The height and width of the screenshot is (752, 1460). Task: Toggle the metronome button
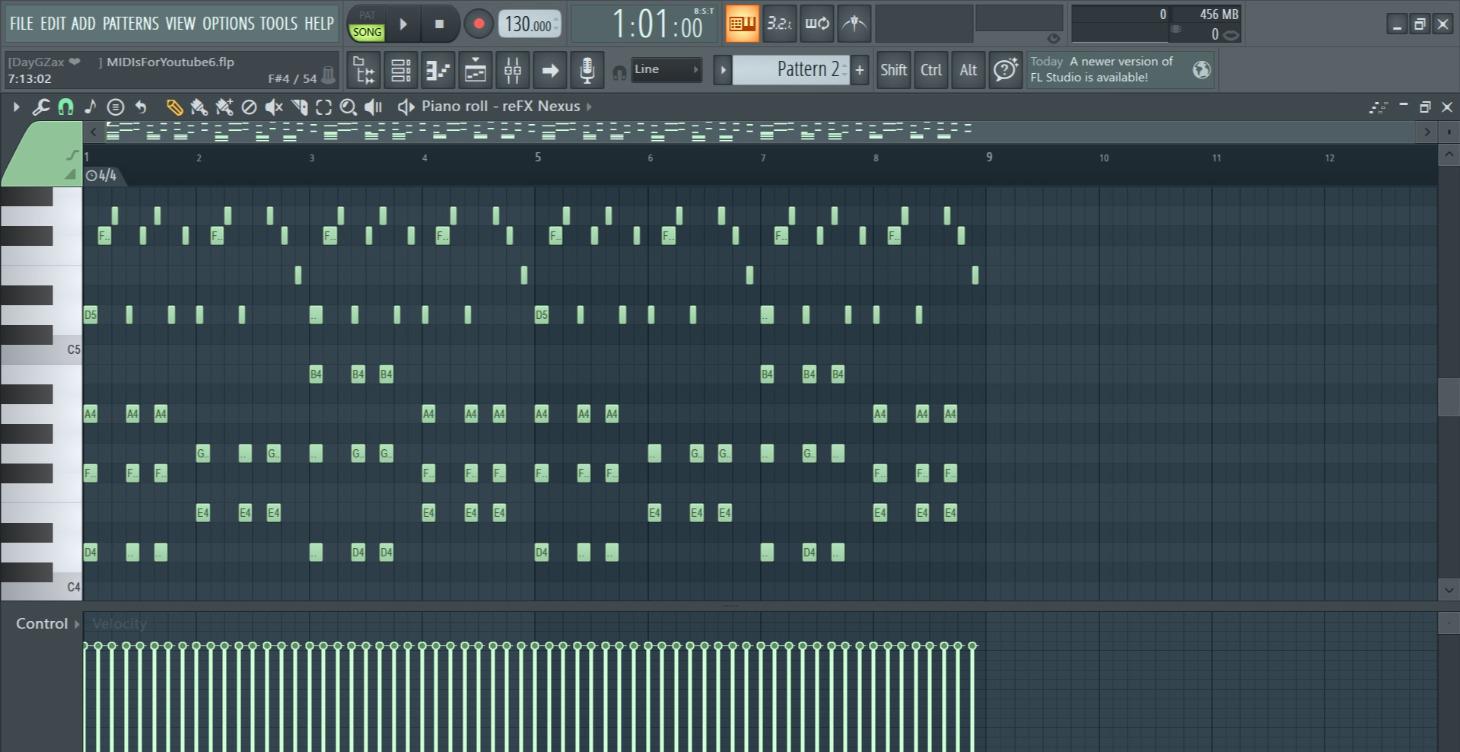point(853,24)
